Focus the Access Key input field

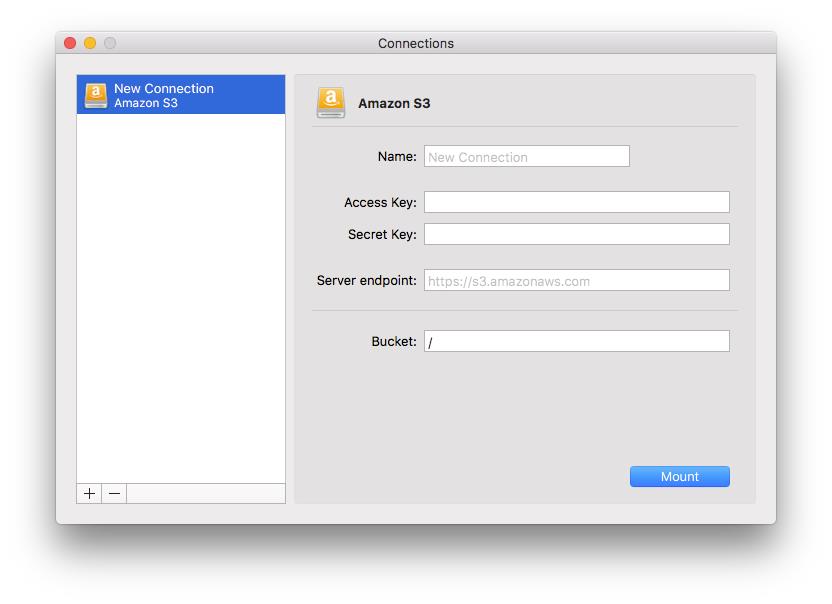click(x=576, y=202)
